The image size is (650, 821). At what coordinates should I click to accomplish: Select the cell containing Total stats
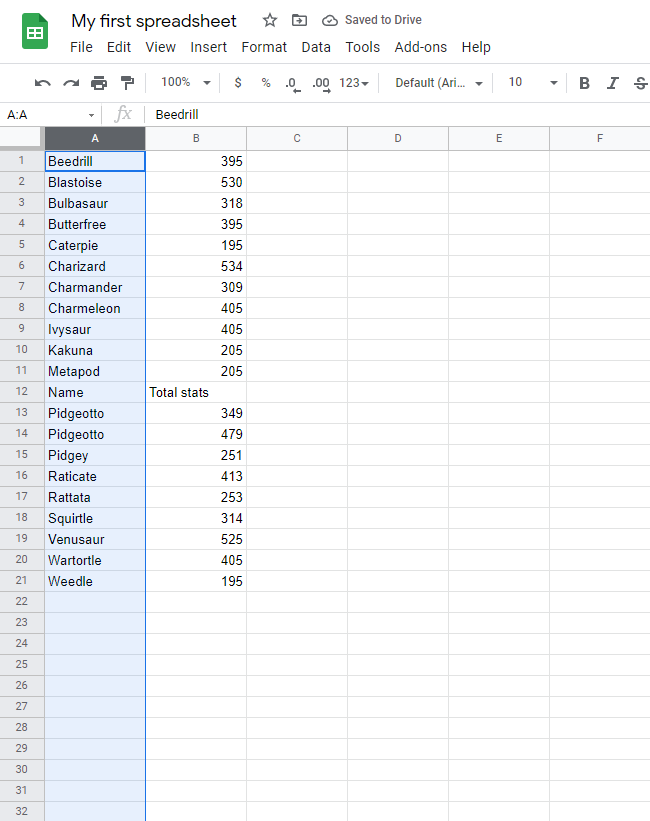(x=196, y=392)
